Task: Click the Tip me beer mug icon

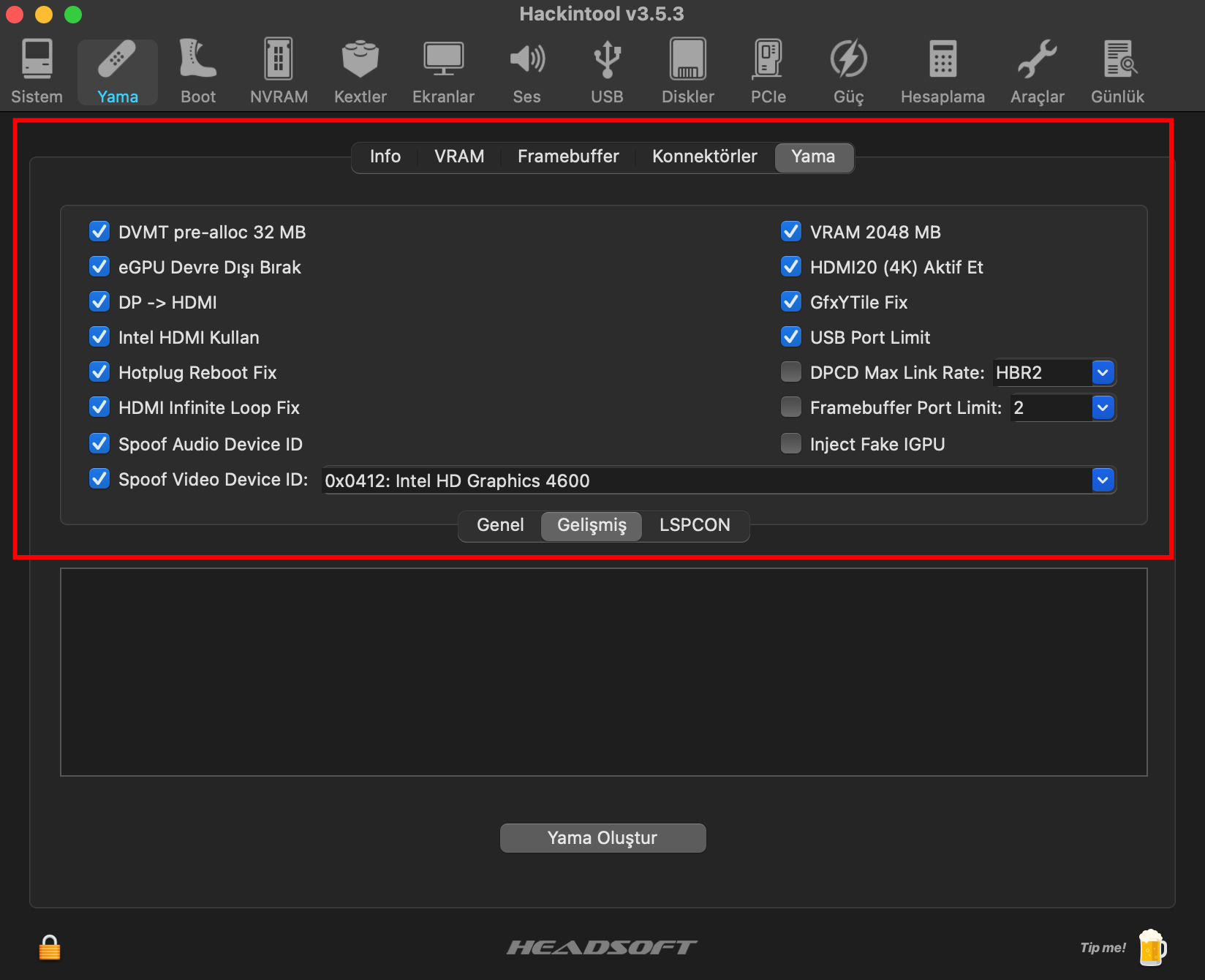Action: click(x=1152, y=948)
